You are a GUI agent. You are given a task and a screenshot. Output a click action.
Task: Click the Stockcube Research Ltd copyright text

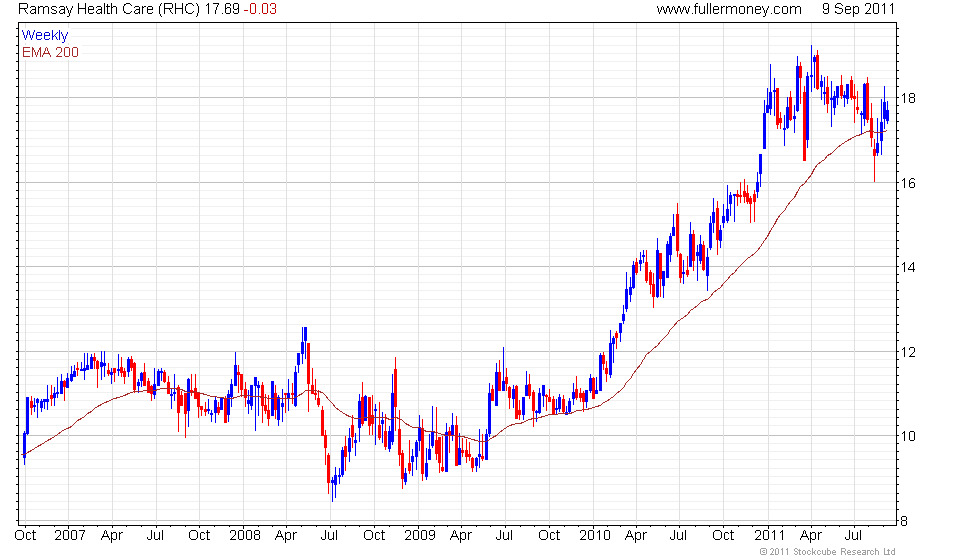click(828, 552)
